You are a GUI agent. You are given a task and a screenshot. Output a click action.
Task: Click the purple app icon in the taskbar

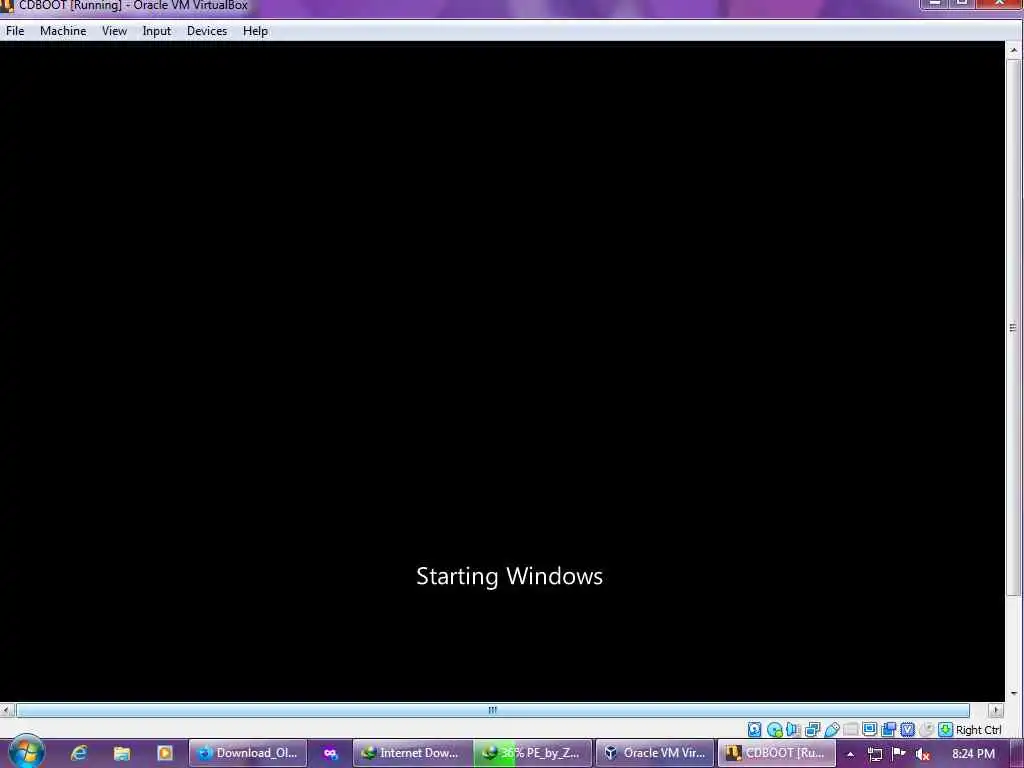(x=330, y=753)
